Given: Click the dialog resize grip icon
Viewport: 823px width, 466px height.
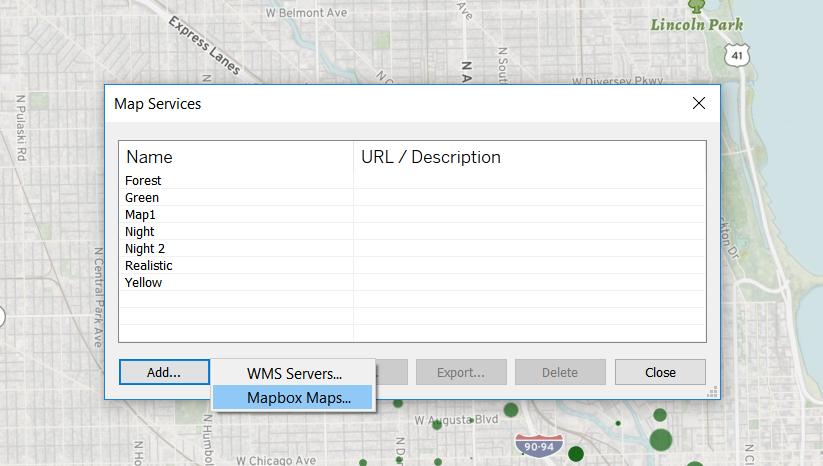Looking at the screenshot, I should pyautogui.click(x=712, y=392).
